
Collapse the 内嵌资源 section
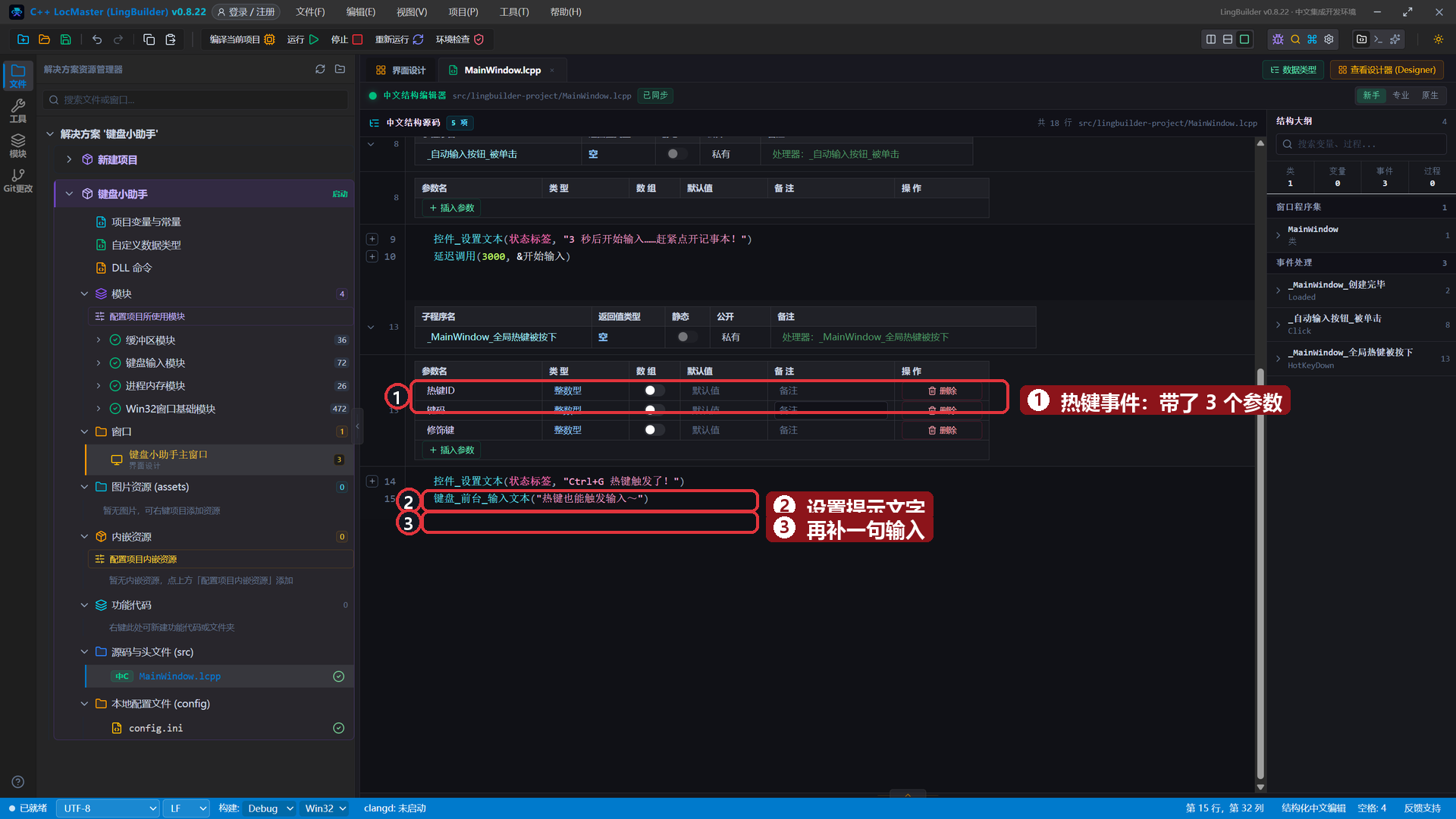click(84, 537)
